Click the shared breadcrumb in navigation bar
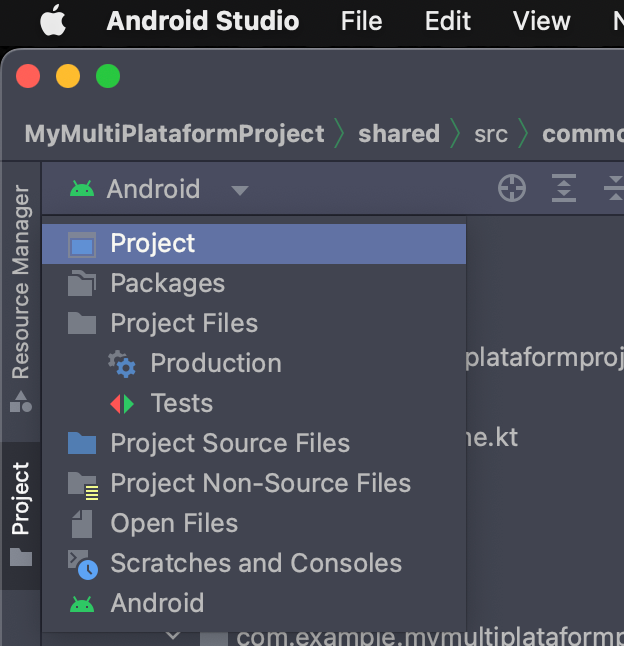 click(x=399, y=134)
